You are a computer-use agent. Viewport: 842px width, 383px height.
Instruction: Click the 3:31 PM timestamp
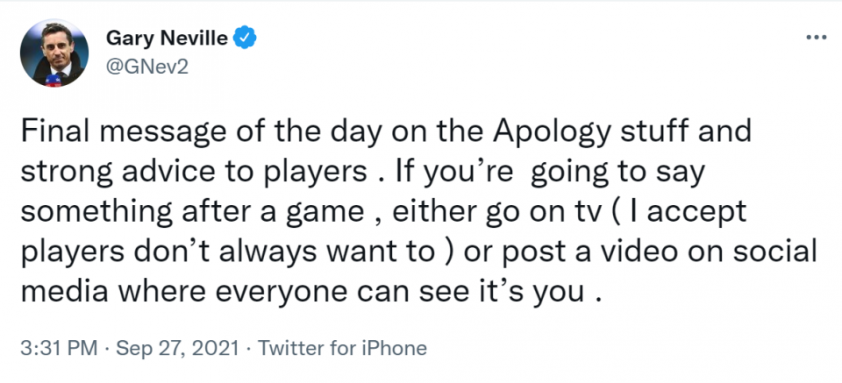[x=60, y=348]
